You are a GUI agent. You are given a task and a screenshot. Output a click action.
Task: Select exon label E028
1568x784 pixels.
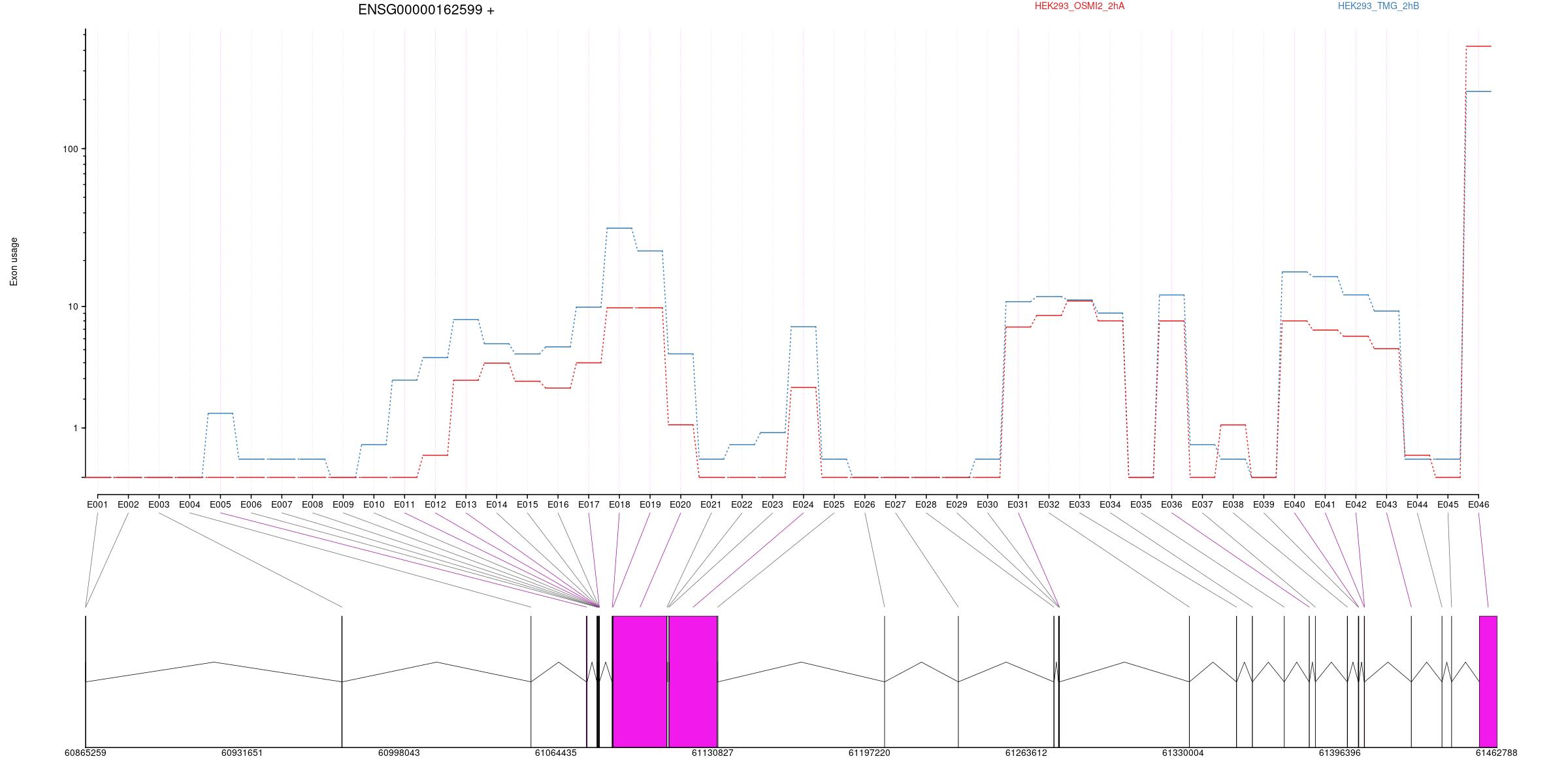(926, 504)
